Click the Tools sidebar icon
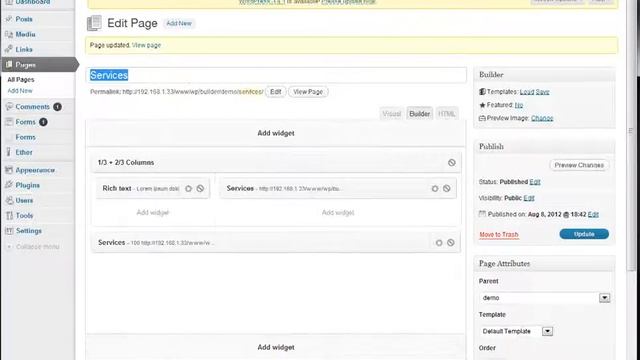640x360 pixels. click(9, 216)
